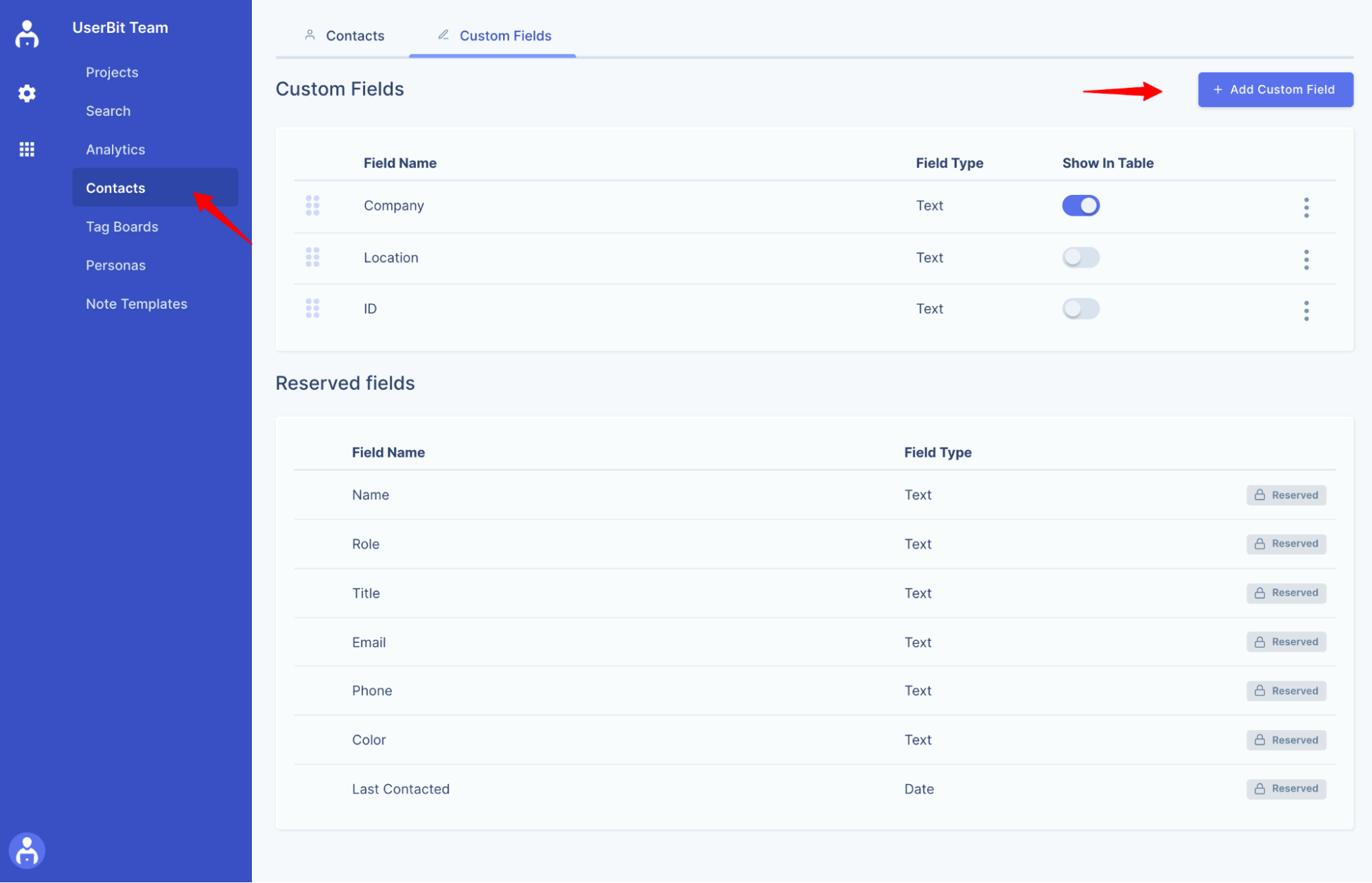Click the Reserved badge for Phone
The height and width of the screenshot is (883, 1372).
tap(1286, 691)
